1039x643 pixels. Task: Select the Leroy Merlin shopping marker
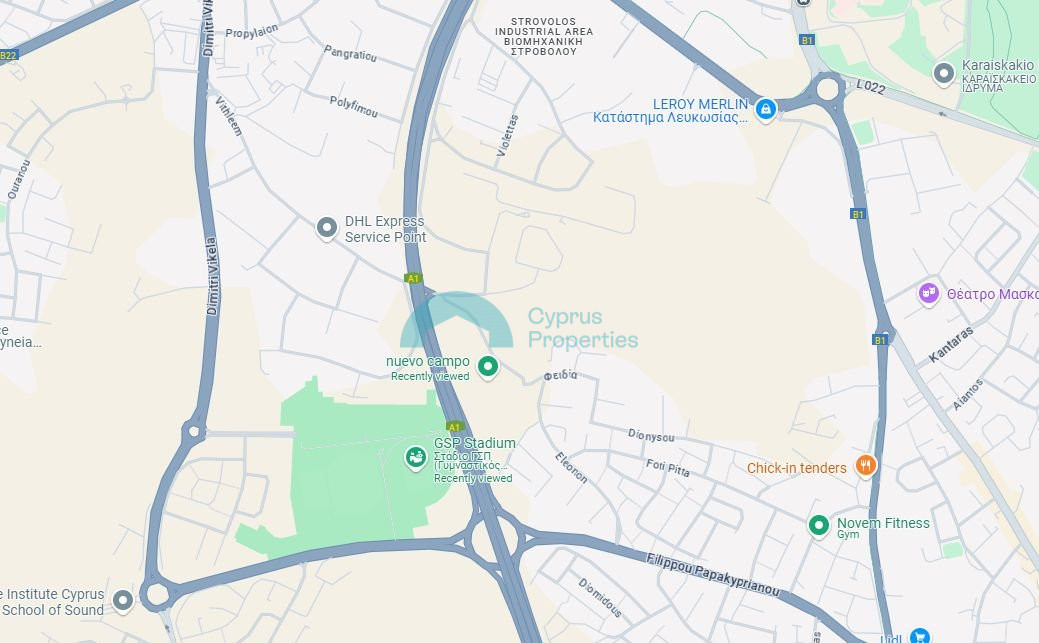(x=765, y=109)
